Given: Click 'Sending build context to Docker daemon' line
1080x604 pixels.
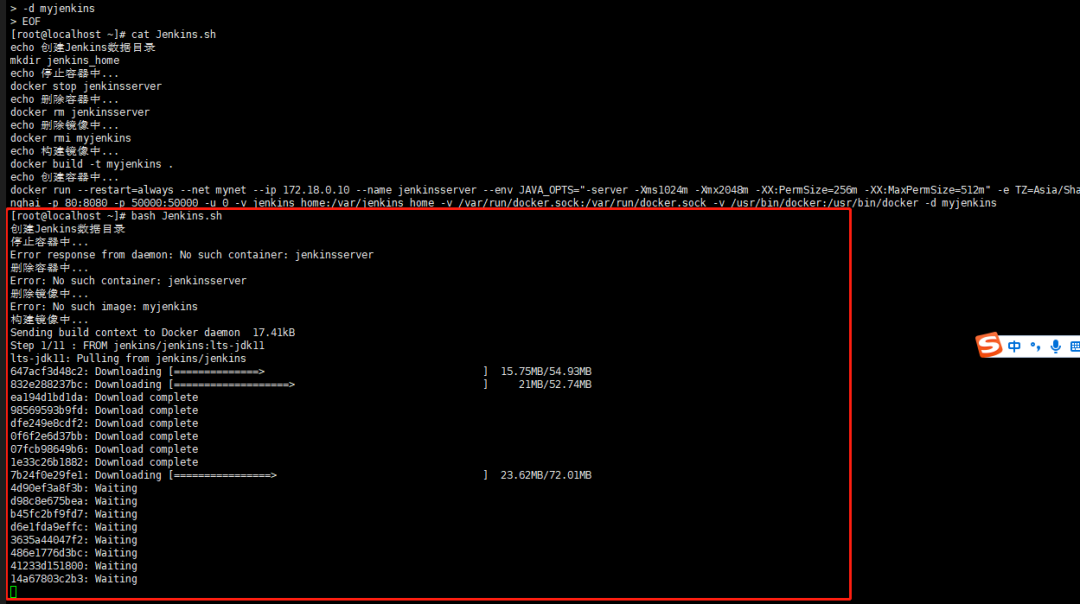Looking at the screenshot, I should tap(152, 333).
